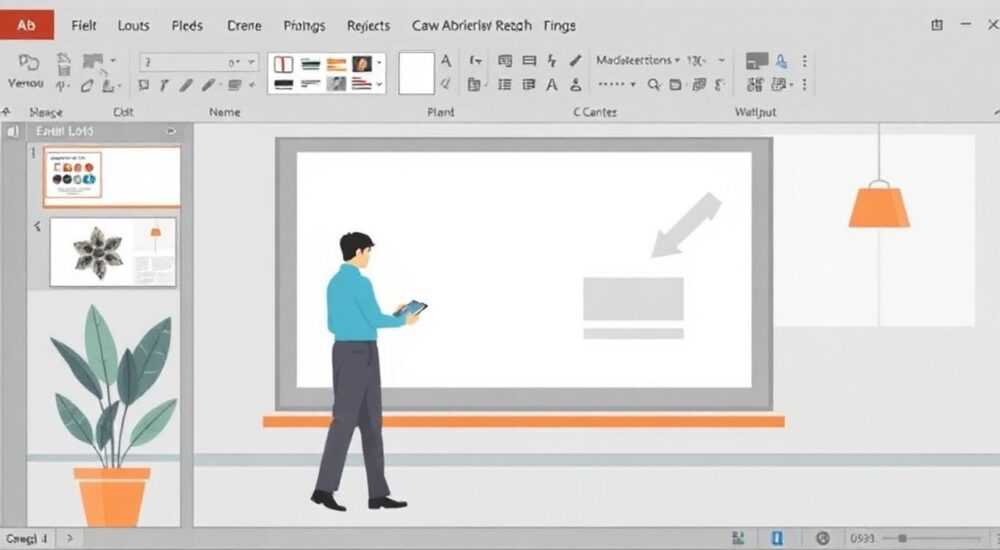1000x550 pixels.
Task: Click the restore window icon at top right
Action: (937, 25)
